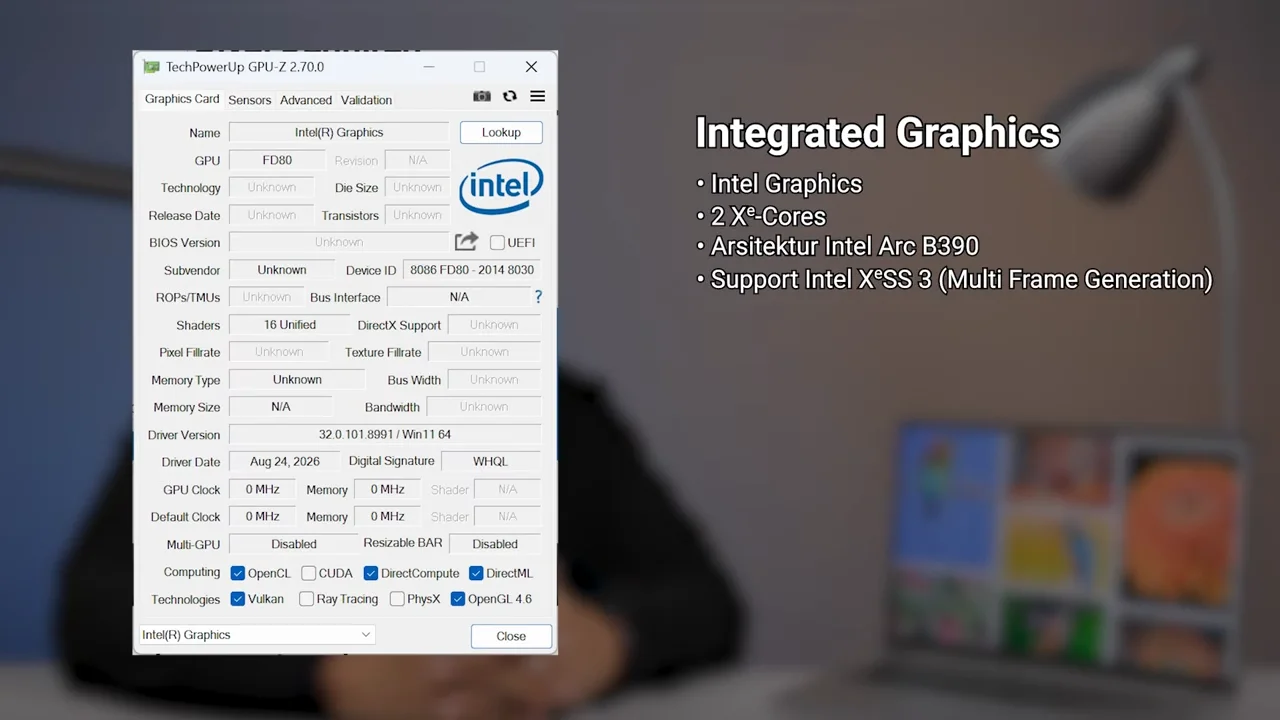
Task: Click the "Integrated Graphics" heading text
Action: [x=878, y=133]
